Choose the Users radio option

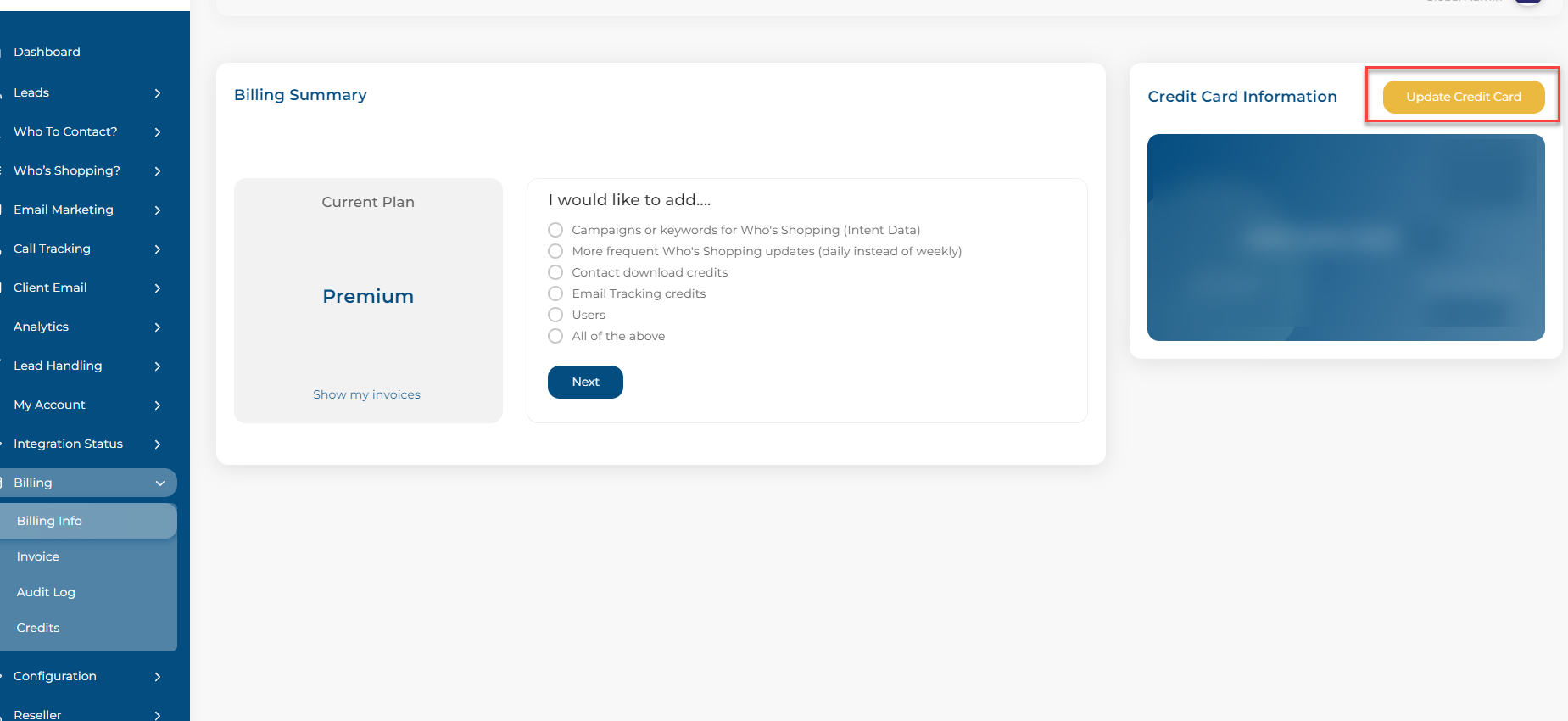[x=555, y=315]
